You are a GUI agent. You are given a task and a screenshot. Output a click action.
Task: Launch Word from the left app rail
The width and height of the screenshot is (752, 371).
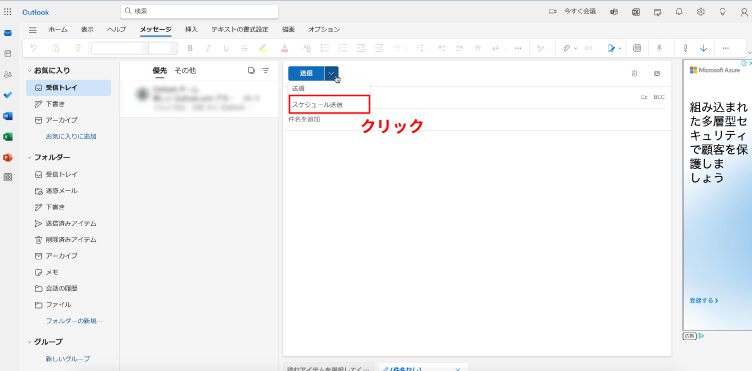8,116
